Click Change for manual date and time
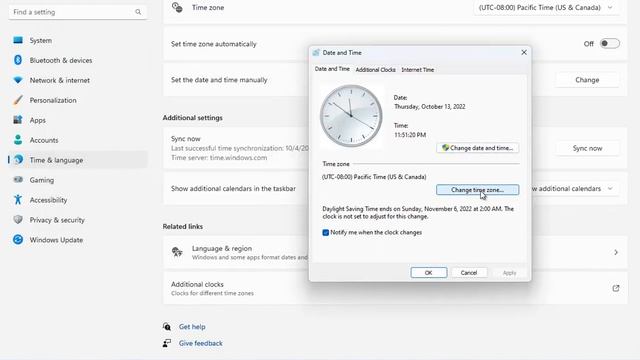This screenshot has height=360, width=640. (x=587, y=80)
